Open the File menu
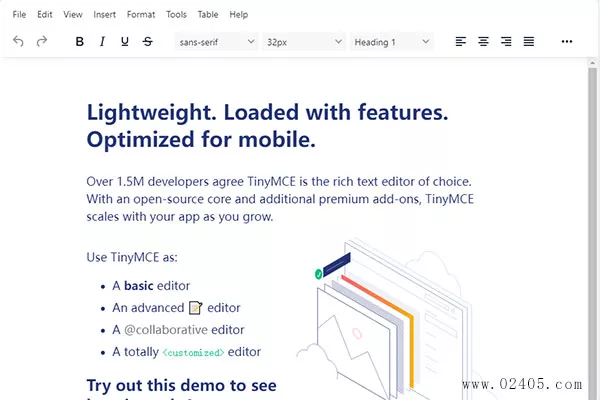Viewport: 600px width, 400px height. pos(19,15)
